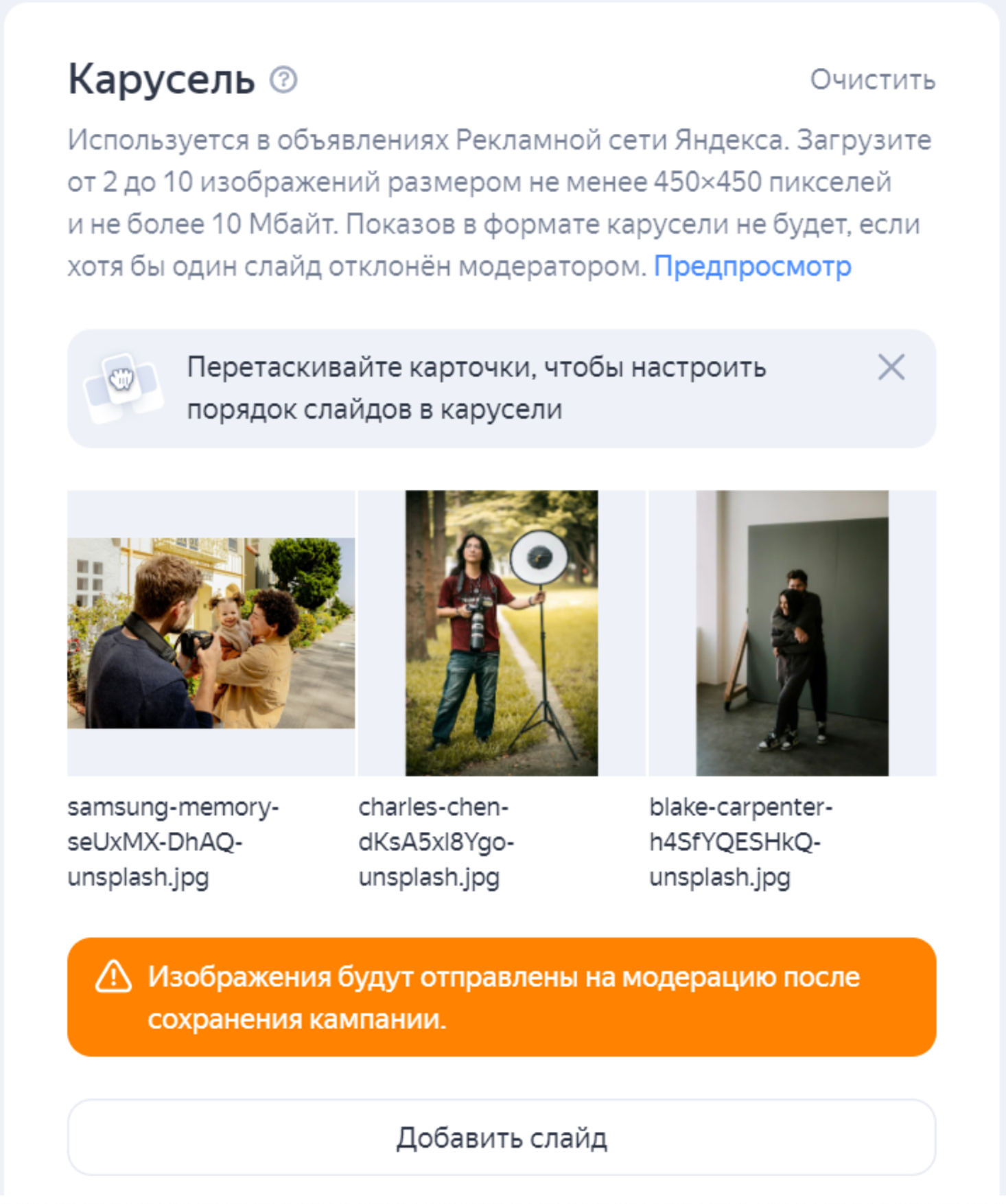Screen dimensions: 1006x1204
Task: Click the warning triangle icon in orange banner
Action: tap(113, 976)
